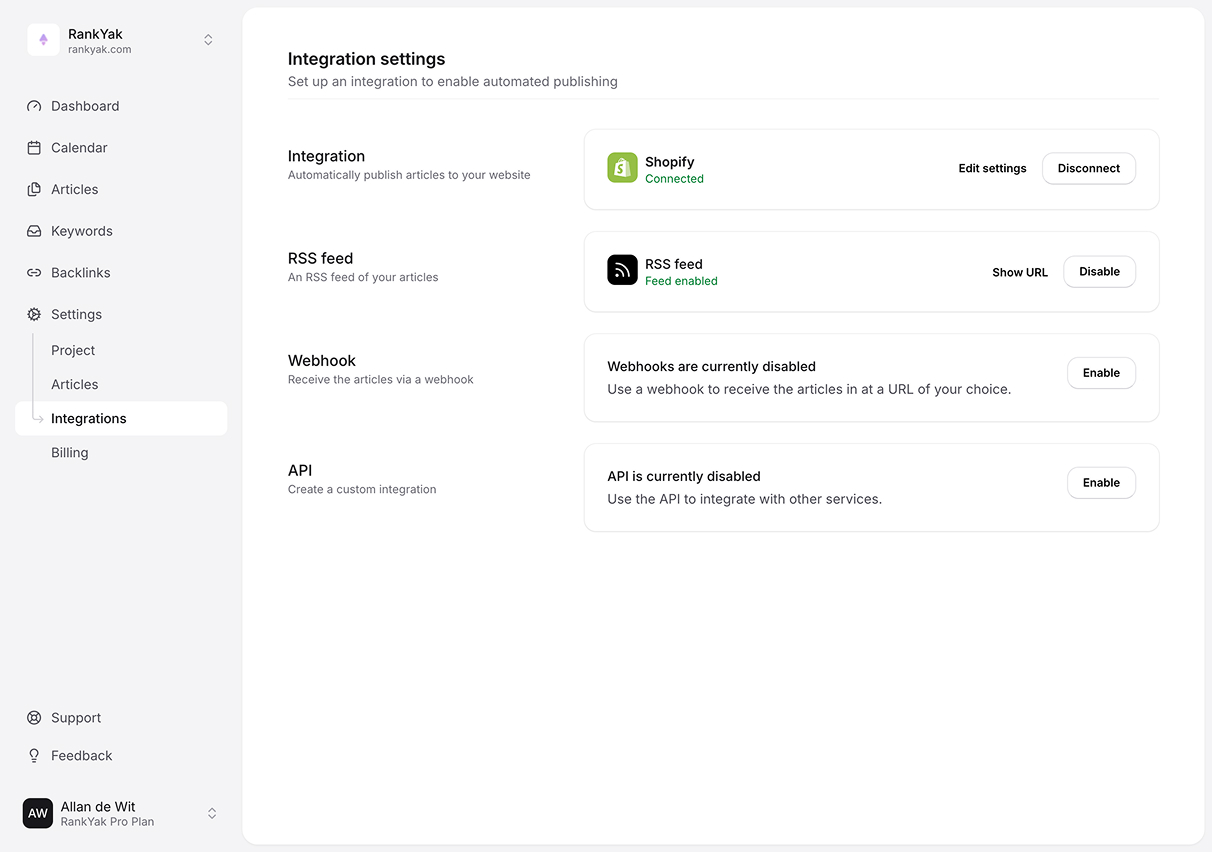Viewport: 1212px width, 852px height.
Task: Click the RankYak logo icon
Action: point(43,40)
